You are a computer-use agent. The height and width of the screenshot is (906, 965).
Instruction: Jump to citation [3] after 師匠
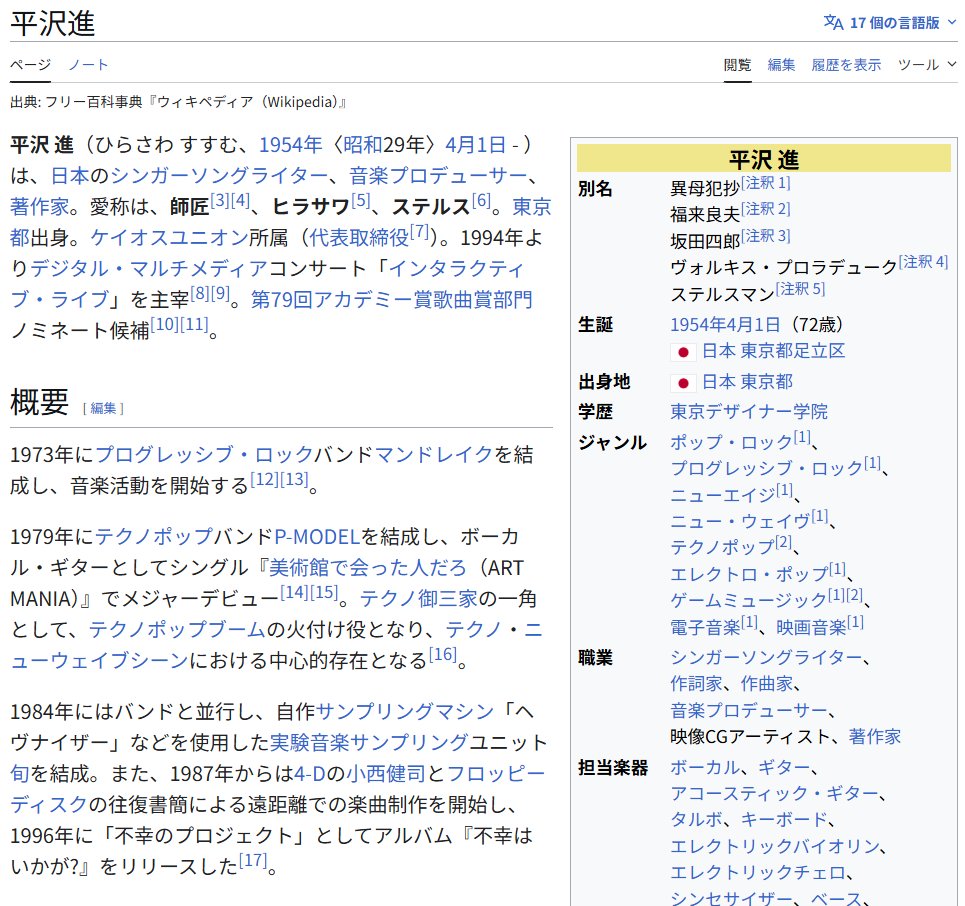pos(220,200)
